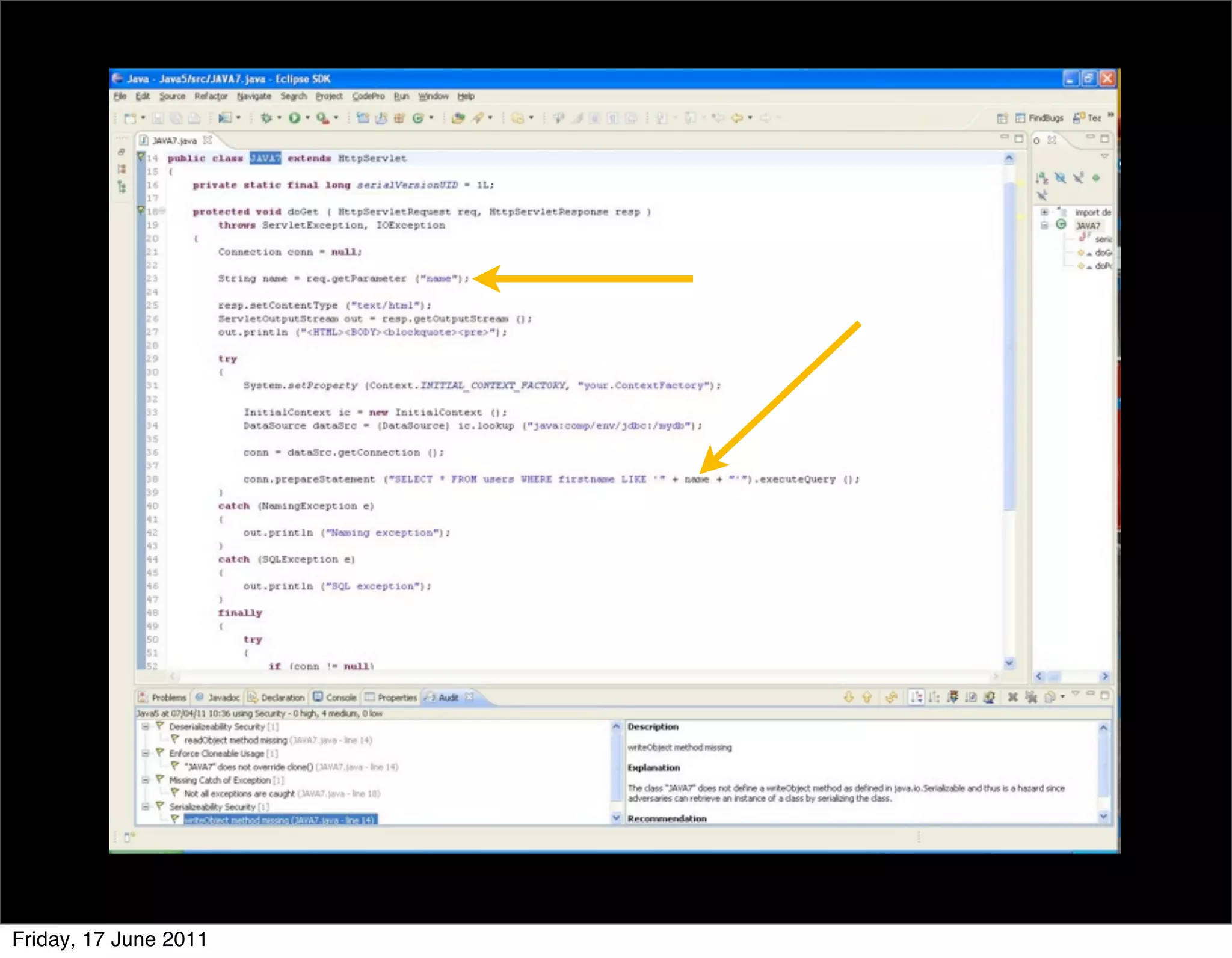Click the Debug bug icon in toolbar
The image size is (1232, 958).
[x=266, y=118]
